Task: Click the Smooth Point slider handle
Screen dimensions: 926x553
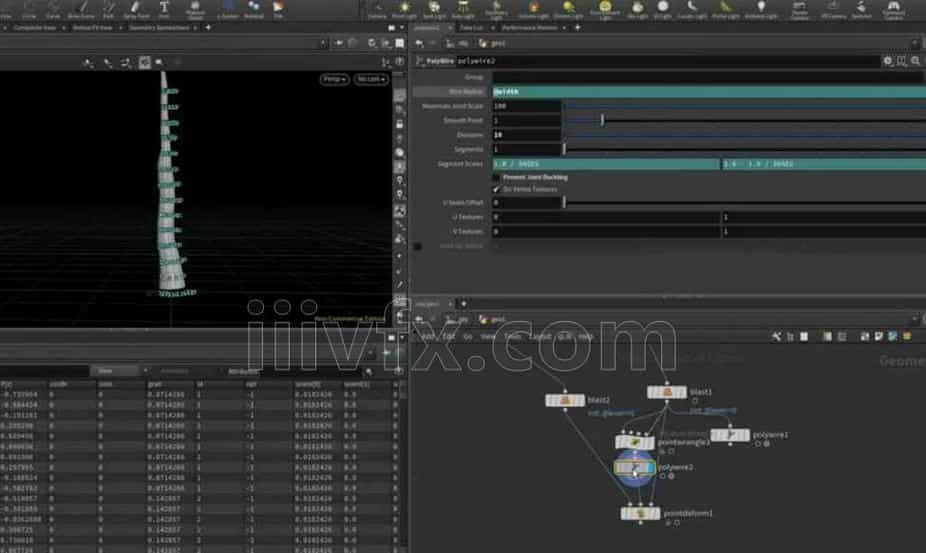Action: pos(602,120)
